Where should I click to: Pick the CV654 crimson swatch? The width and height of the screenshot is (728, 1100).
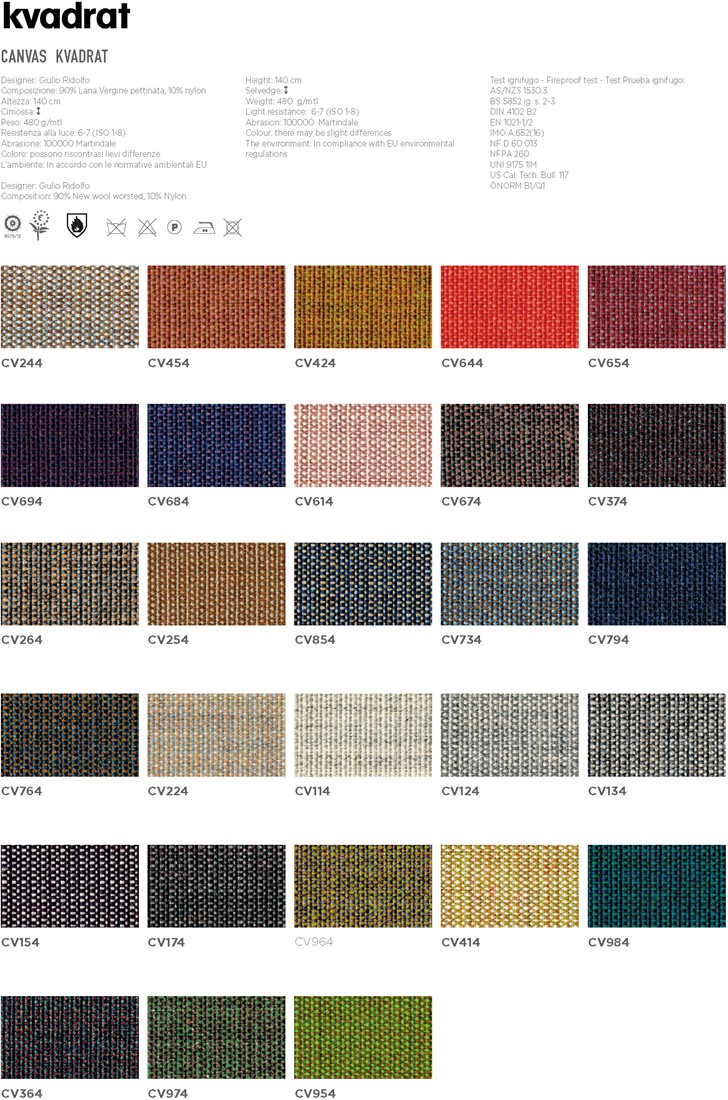[656, 307]
